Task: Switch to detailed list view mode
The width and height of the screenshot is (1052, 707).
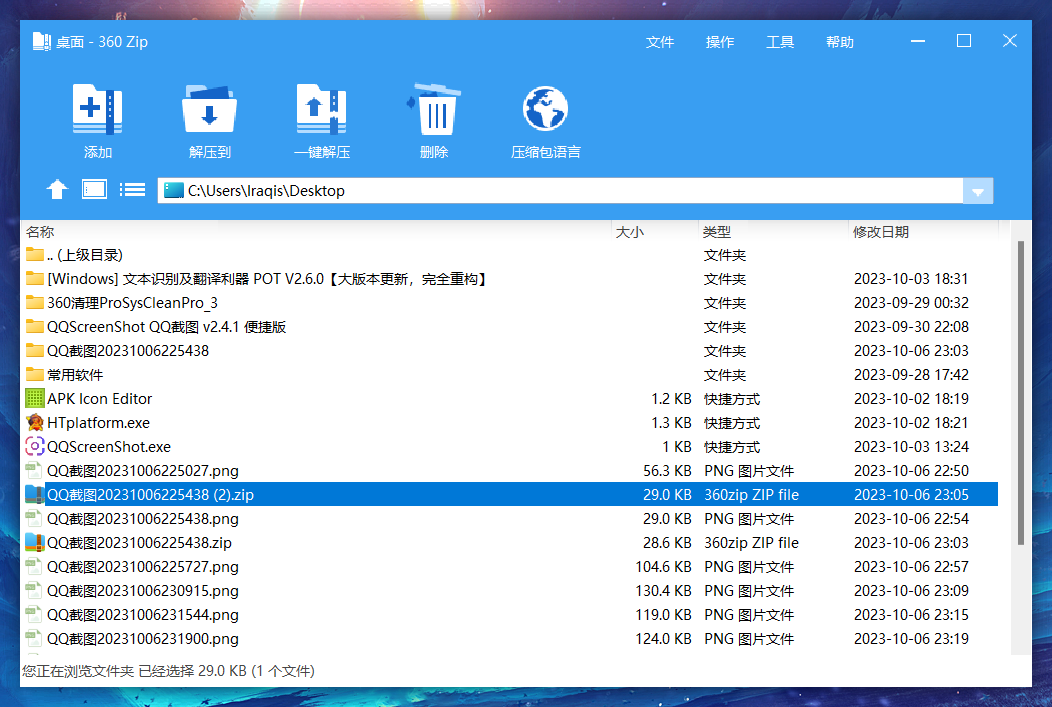Action: pyautogui.click(x=133, y=190)
